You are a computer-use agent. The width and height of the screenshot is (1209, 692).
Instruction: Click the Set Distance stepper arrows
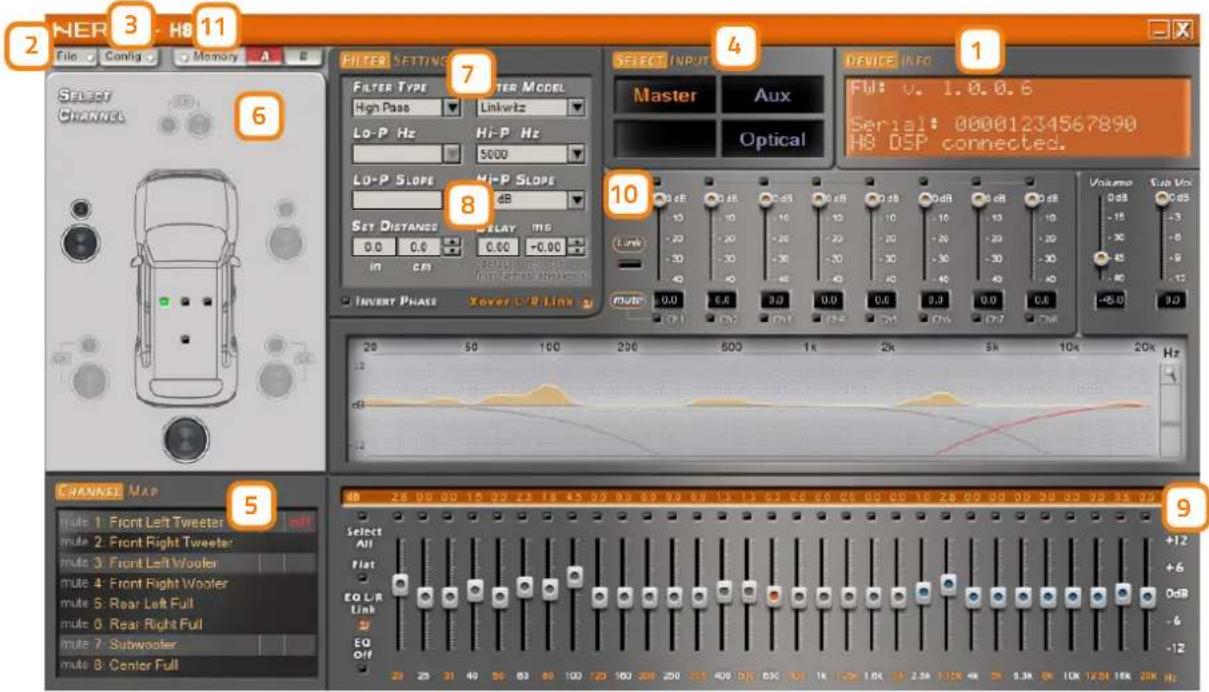[x=451, y=246]
